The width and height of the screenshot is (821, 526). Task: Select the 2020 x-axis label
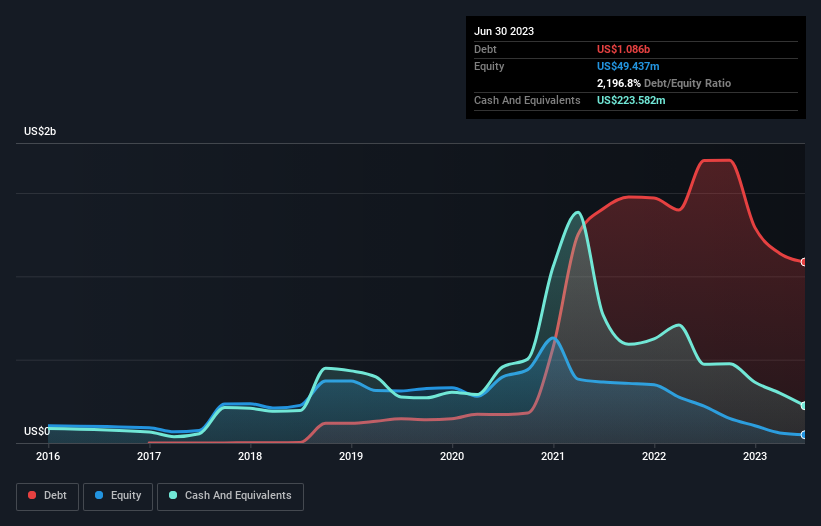tap(452, 456)
